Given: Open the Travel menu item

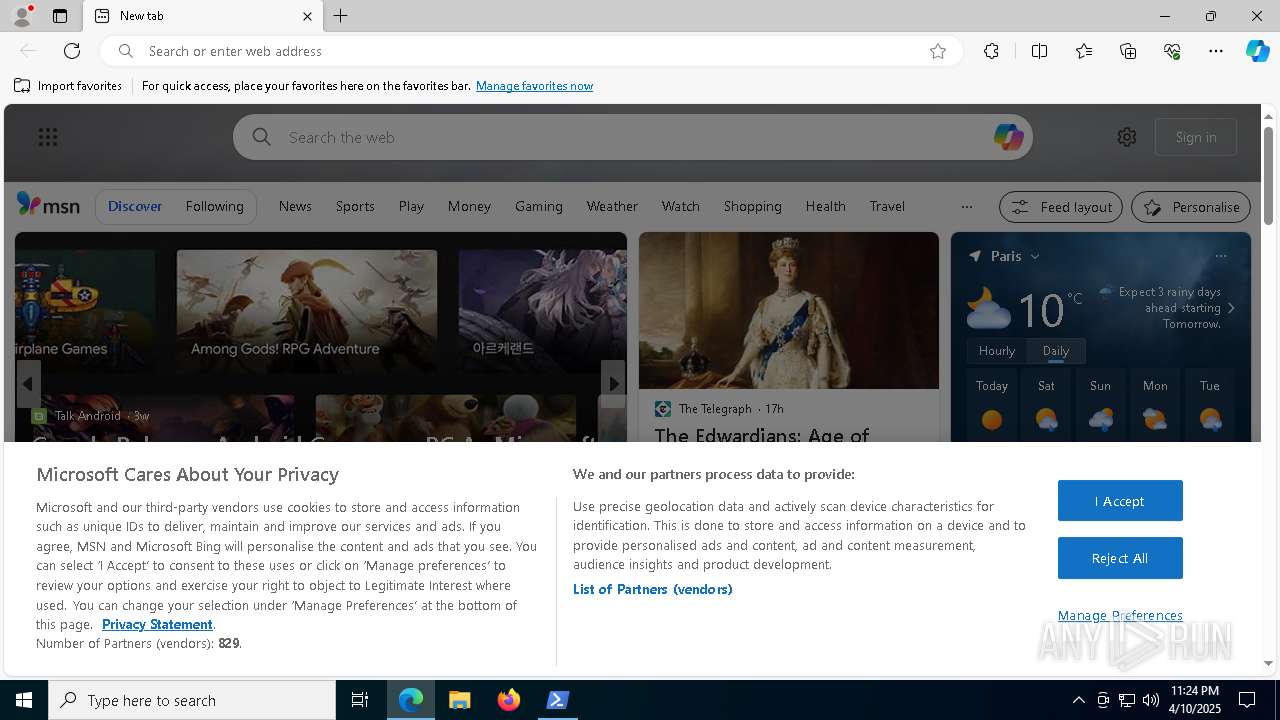Looking at the screenshot, I should click(x=887, y=206).
